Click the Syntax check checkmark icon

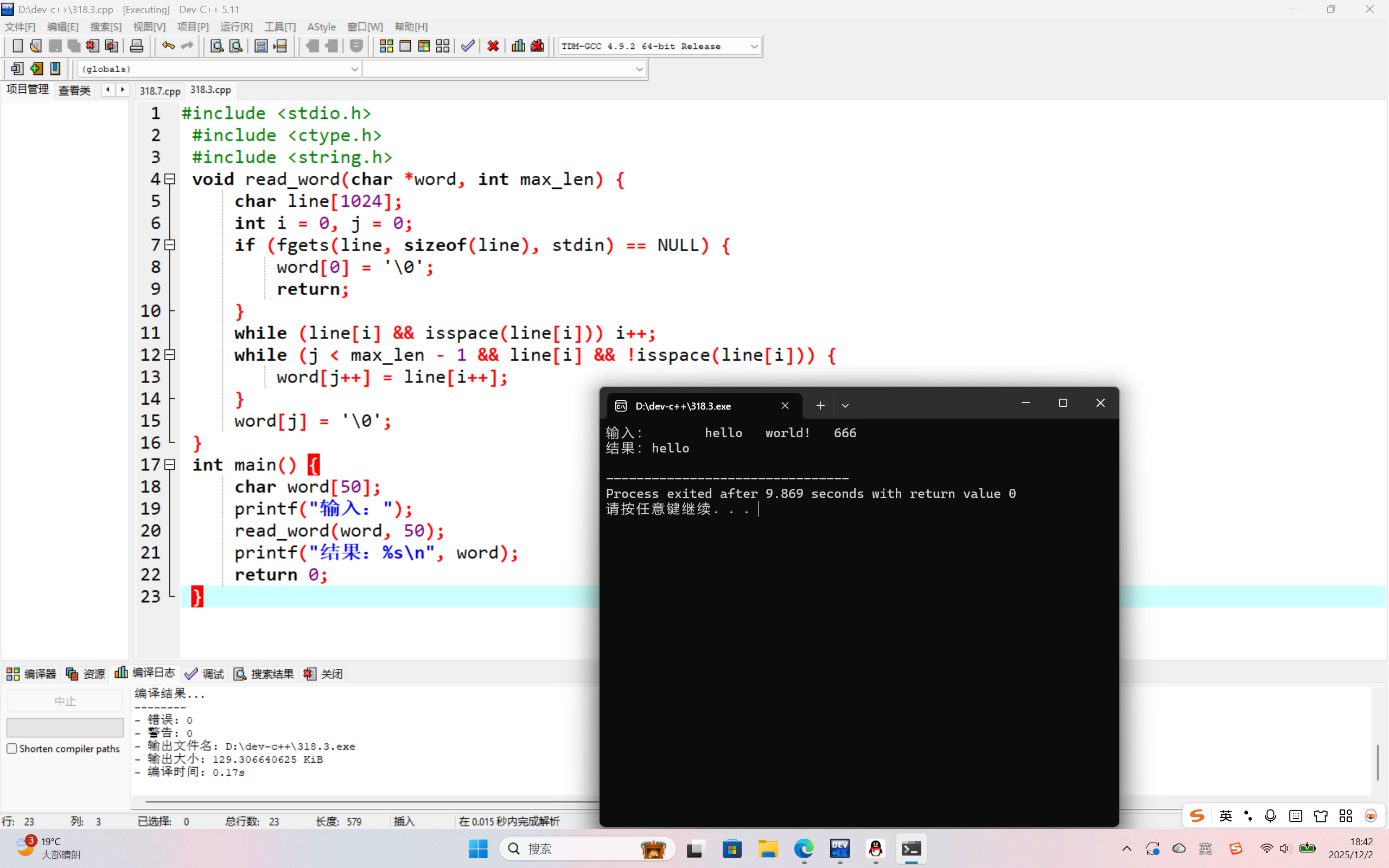click(468, 46)
